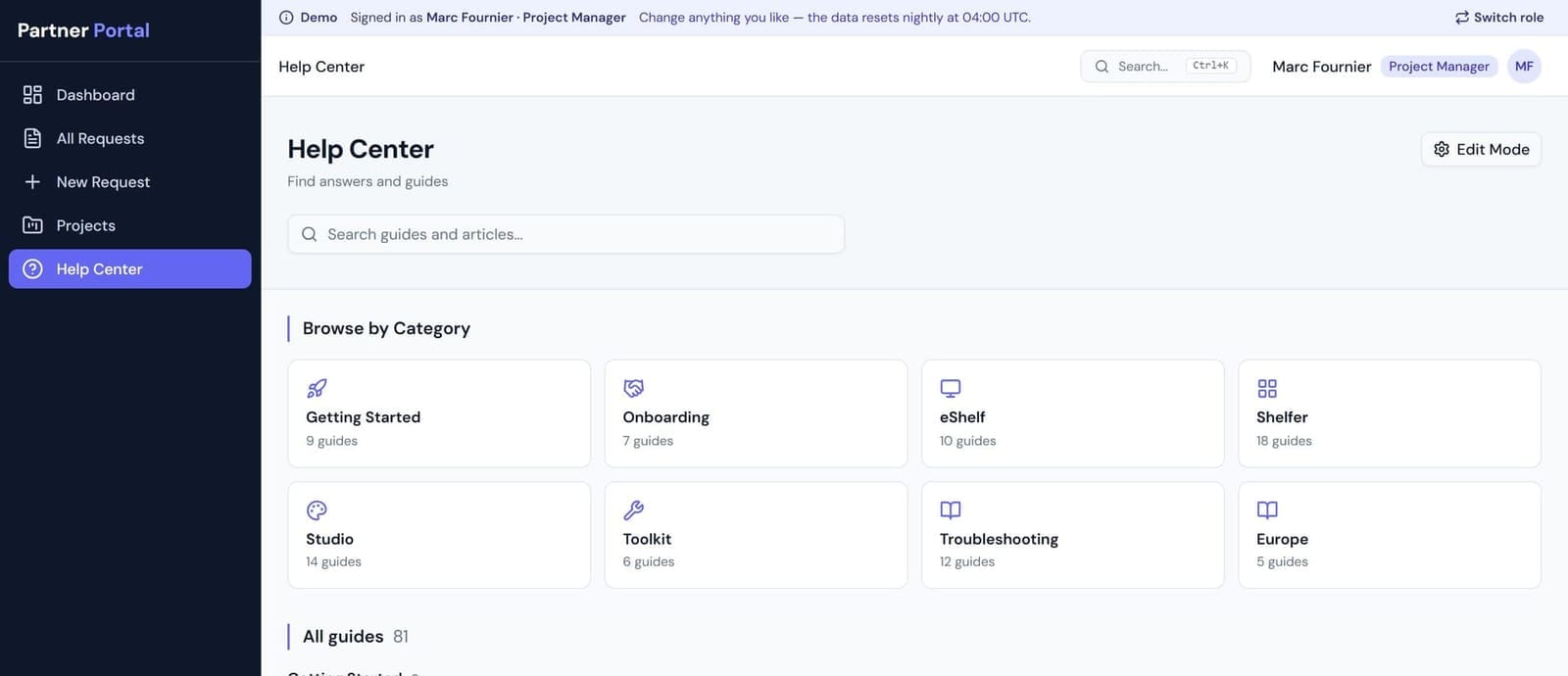
Task: Click the Switch role button
Action: tap(1499, 18)
